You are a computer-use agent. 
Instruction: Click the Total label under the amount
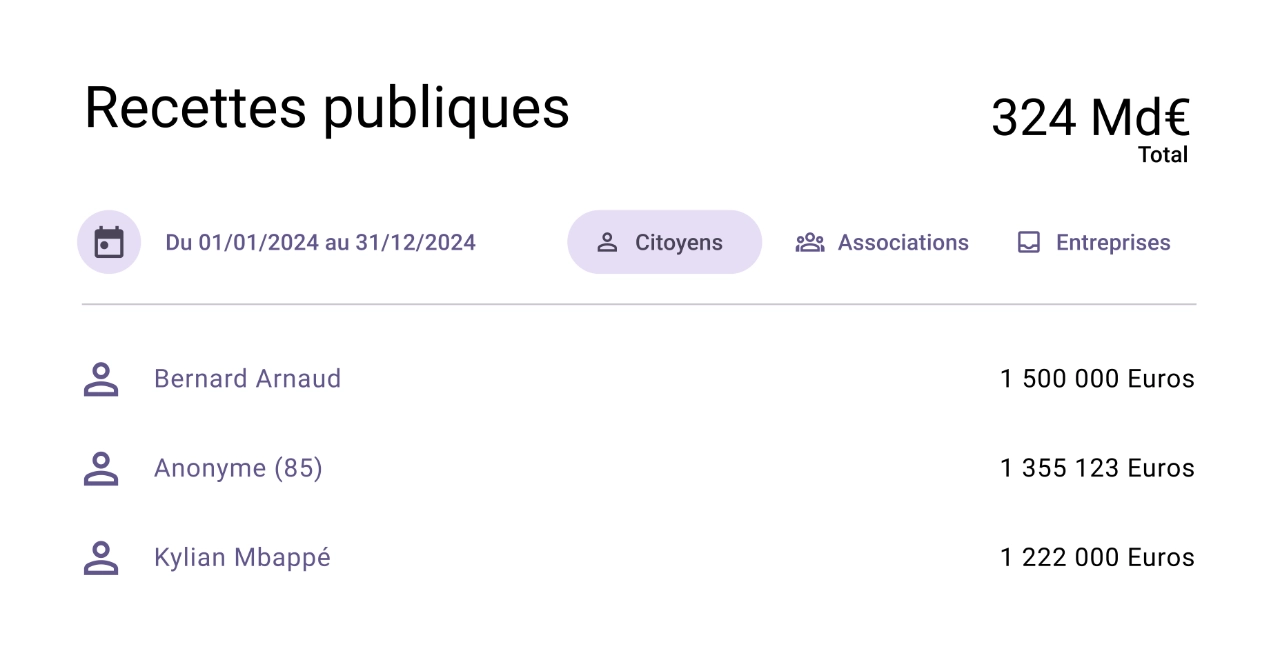pyautogui.click(x=1163, y=155)
